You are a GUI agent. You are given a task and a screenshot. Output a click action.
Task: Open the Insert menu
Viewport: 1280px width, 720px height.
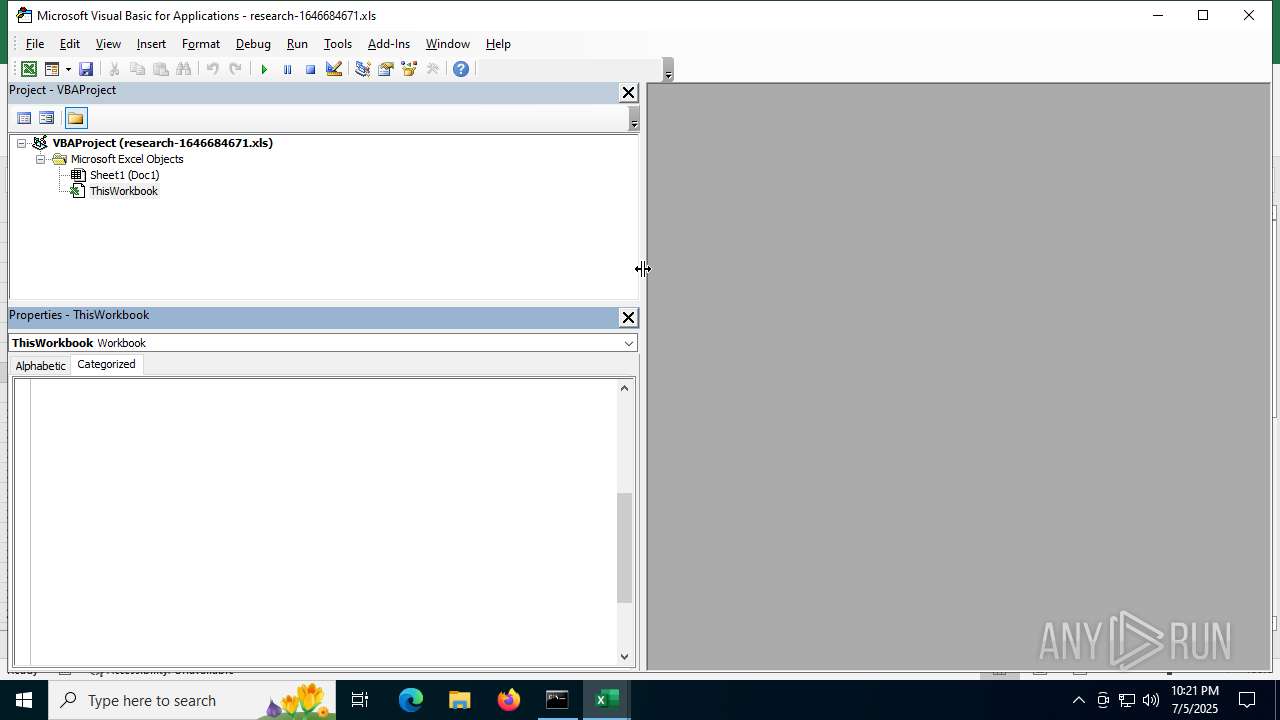(x=151, y=44)
